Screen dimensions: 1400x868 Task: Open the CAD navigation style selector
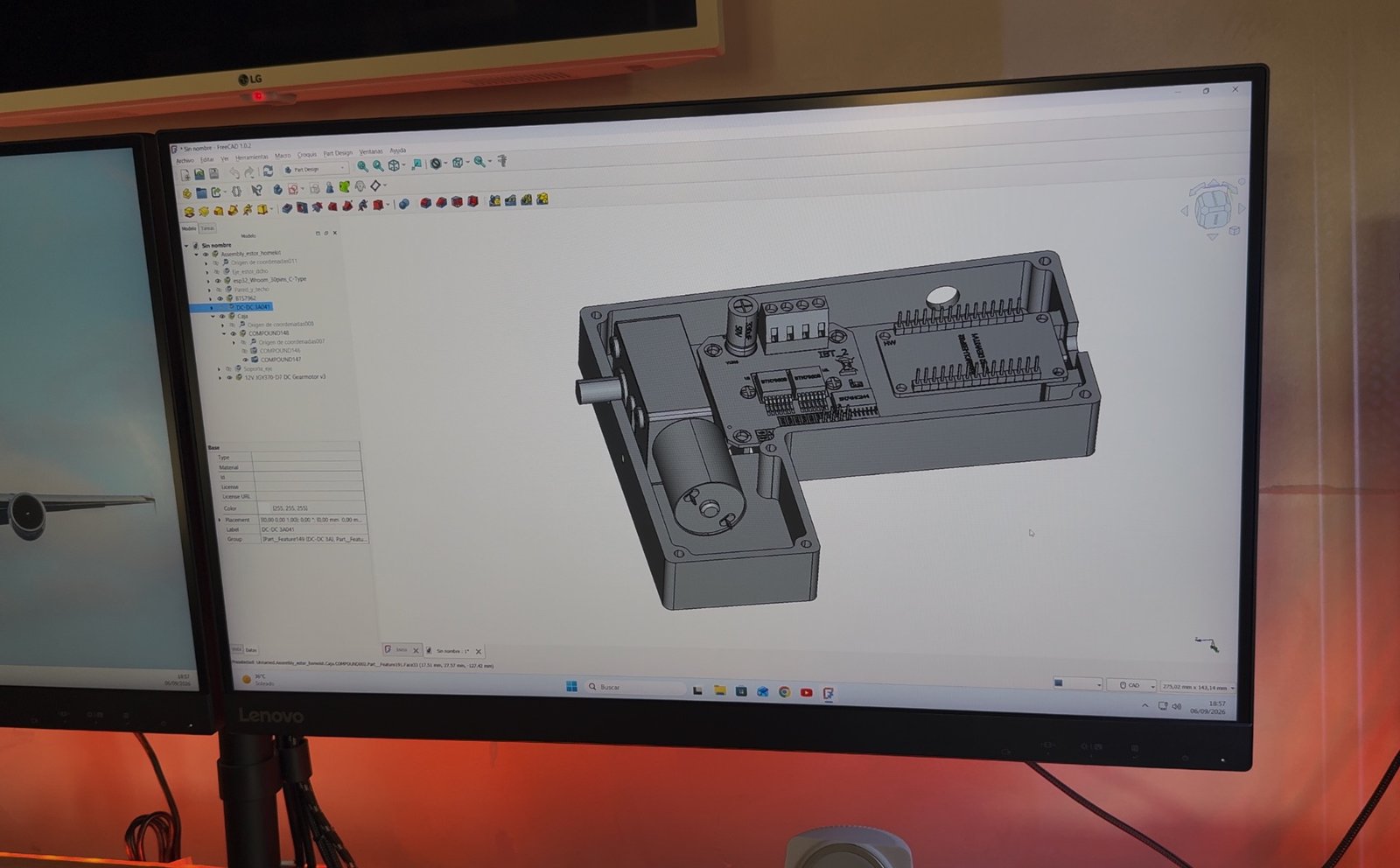(x=1132, y=685)
